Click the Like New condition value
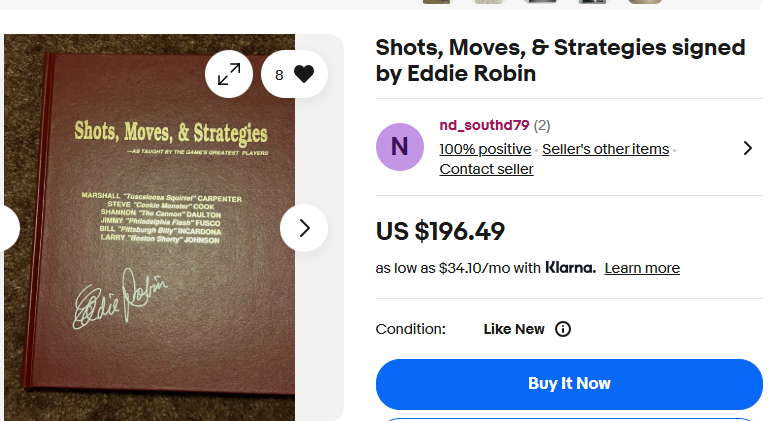 (x=514, y=329)
